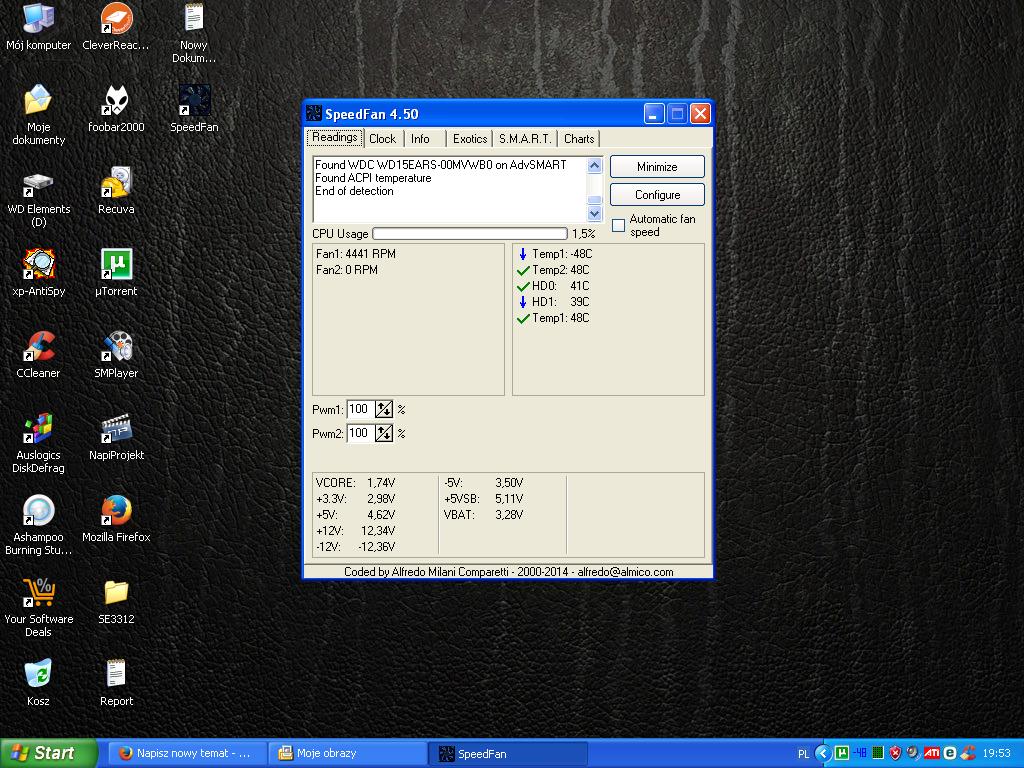Switch to the Exotics tab
Screen dimensions: 1024x768
coord(469,139)
